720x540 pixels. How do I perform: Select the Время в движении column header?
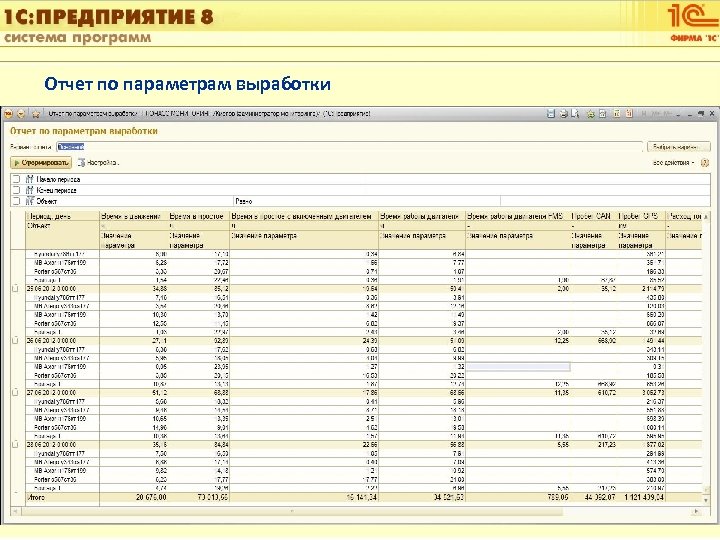(134, 216)
